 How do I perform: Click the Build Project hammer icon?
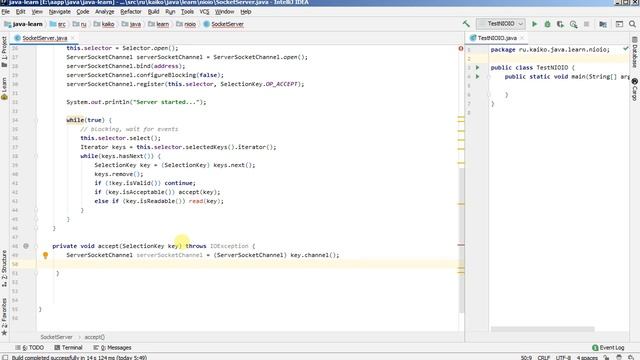466,24
